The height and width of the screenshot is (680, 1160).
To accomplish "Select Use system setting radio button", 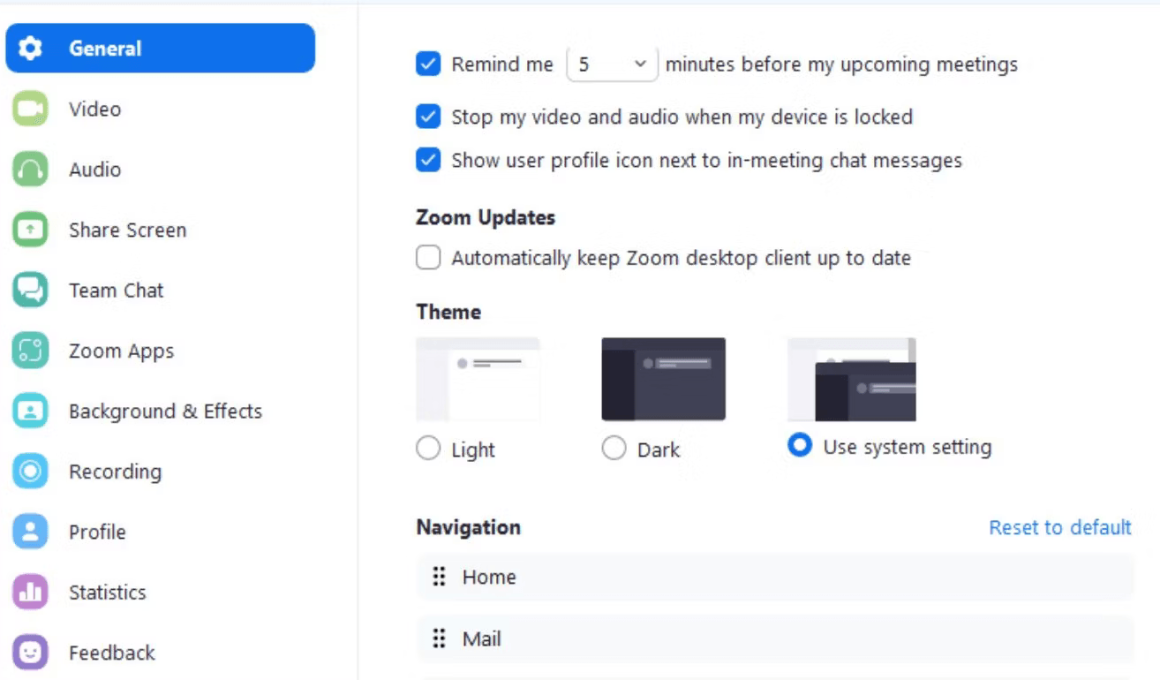I will point(800,445).
